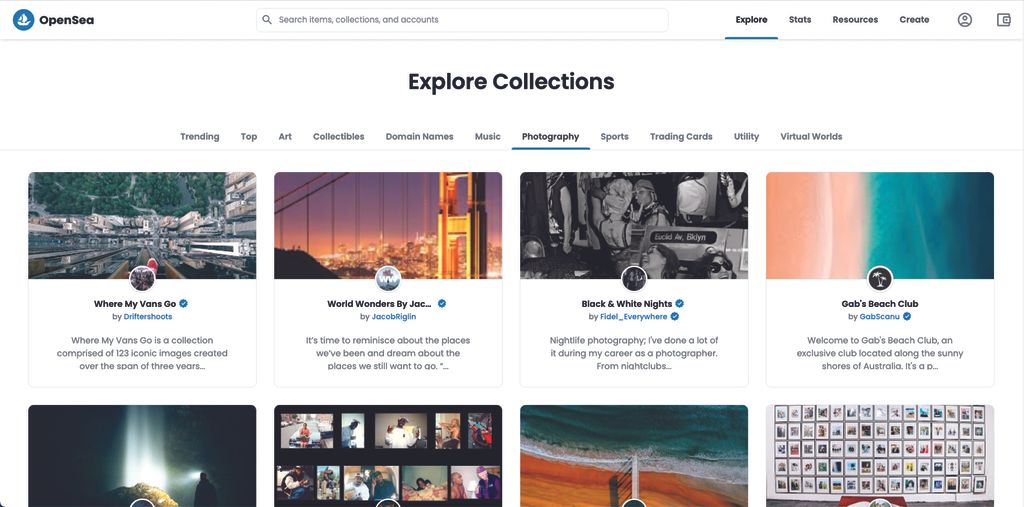Select the Domain Names tab
1024x507 pixels.
pyautogui.click(x=419, y=137)
